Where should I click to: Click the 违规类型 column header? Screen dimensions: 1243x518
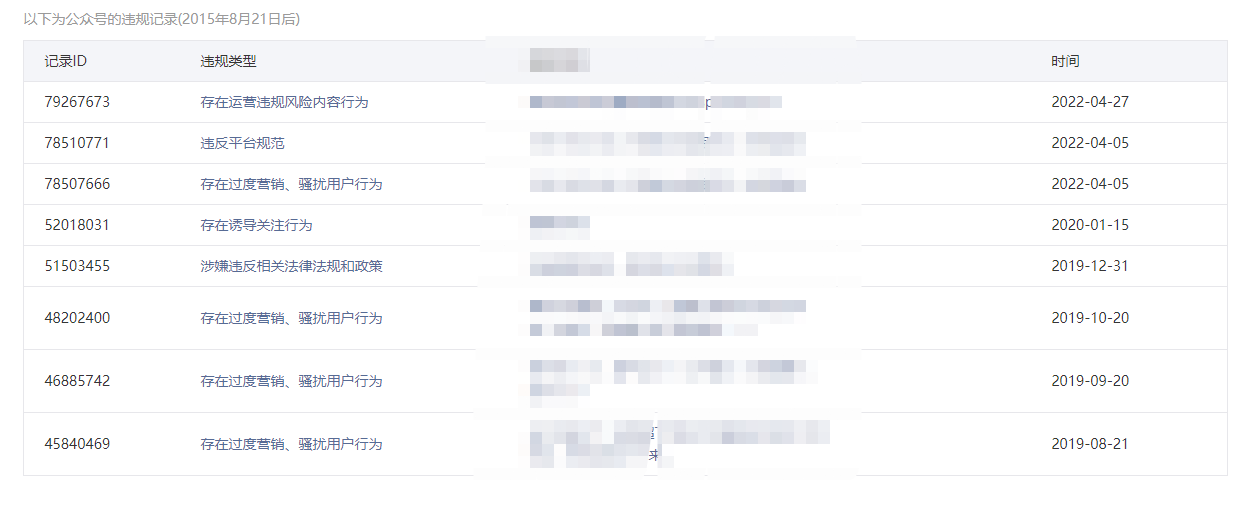[x=228, y=61]
